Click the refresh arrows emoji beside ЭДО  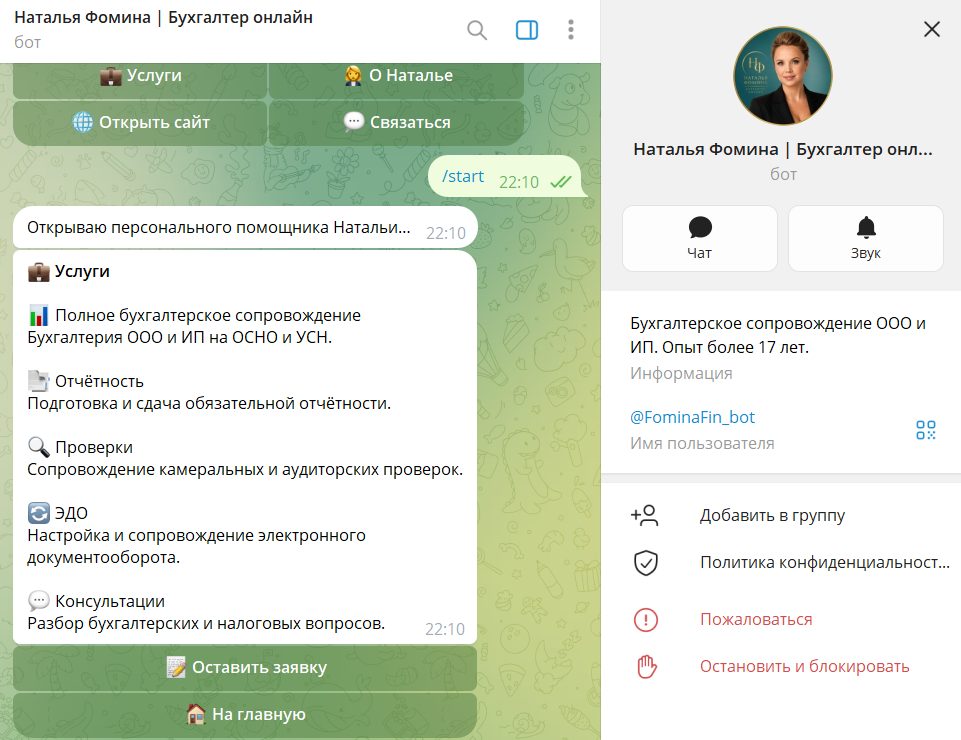[x=39, y=513]
